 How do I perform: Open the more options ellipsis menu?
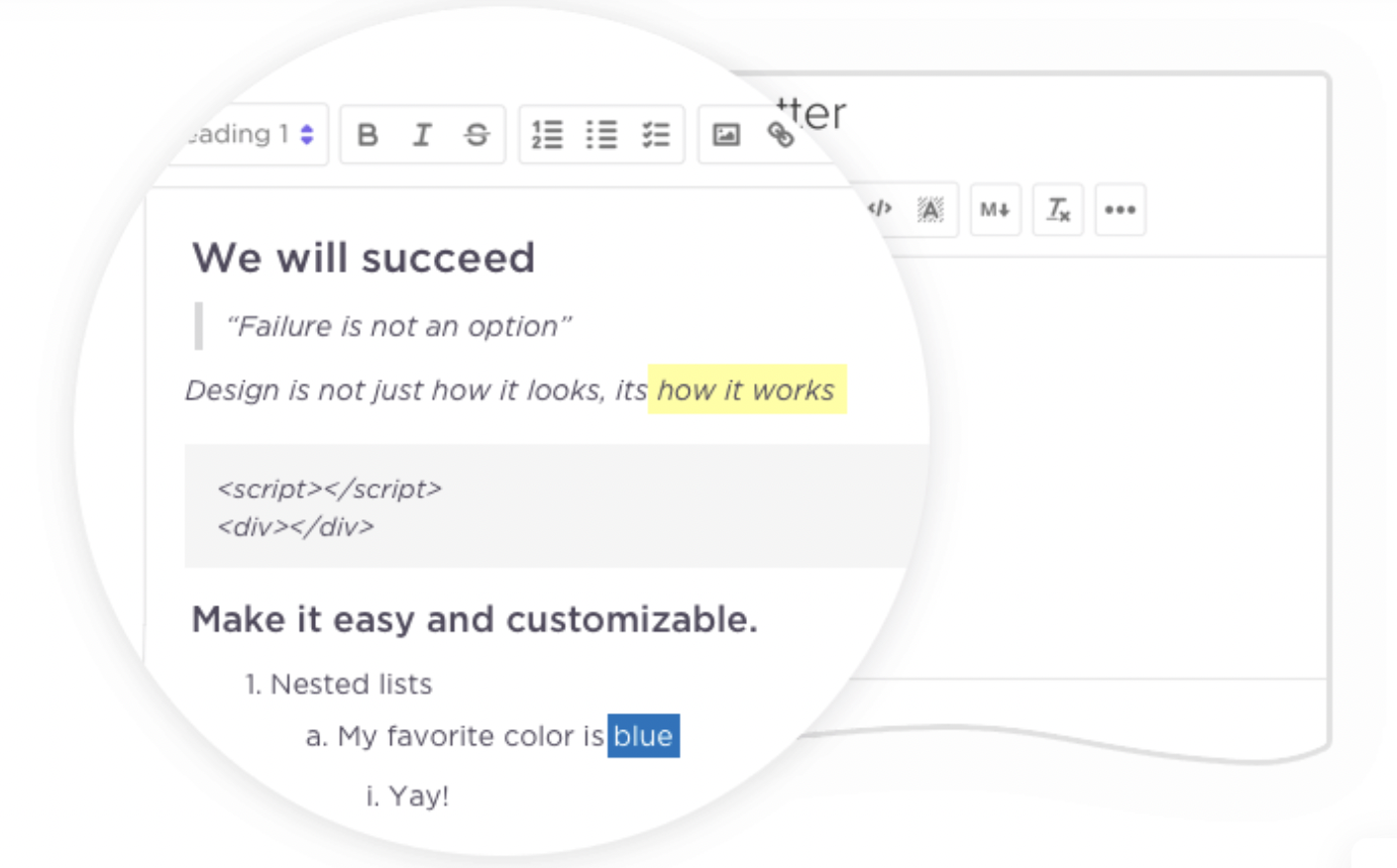(1121, 209)
